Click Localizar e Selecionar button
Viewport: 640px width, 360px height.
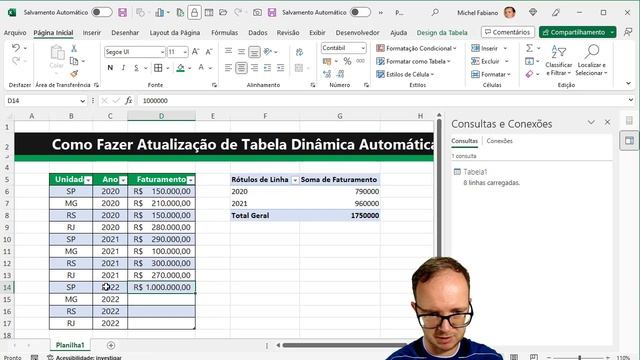[x=591, y=60]
